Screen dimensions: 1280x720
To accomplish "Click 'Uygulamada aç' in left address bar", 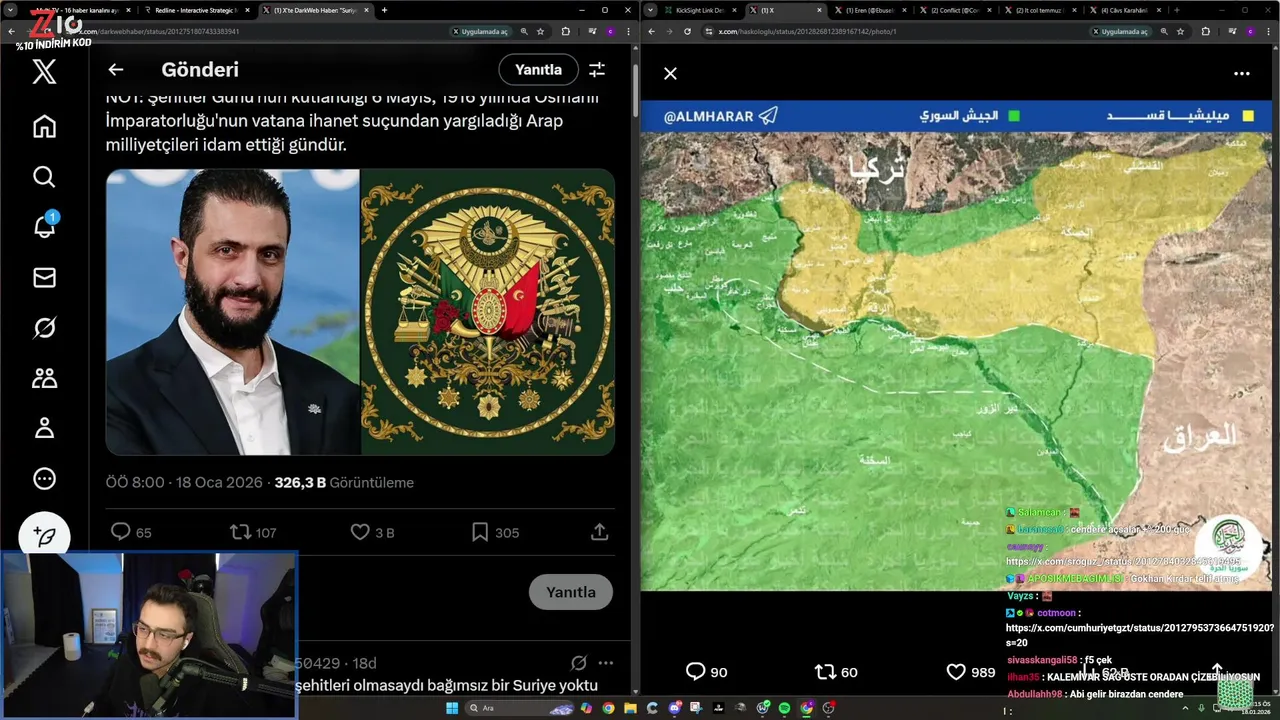I will pos(480,31).
